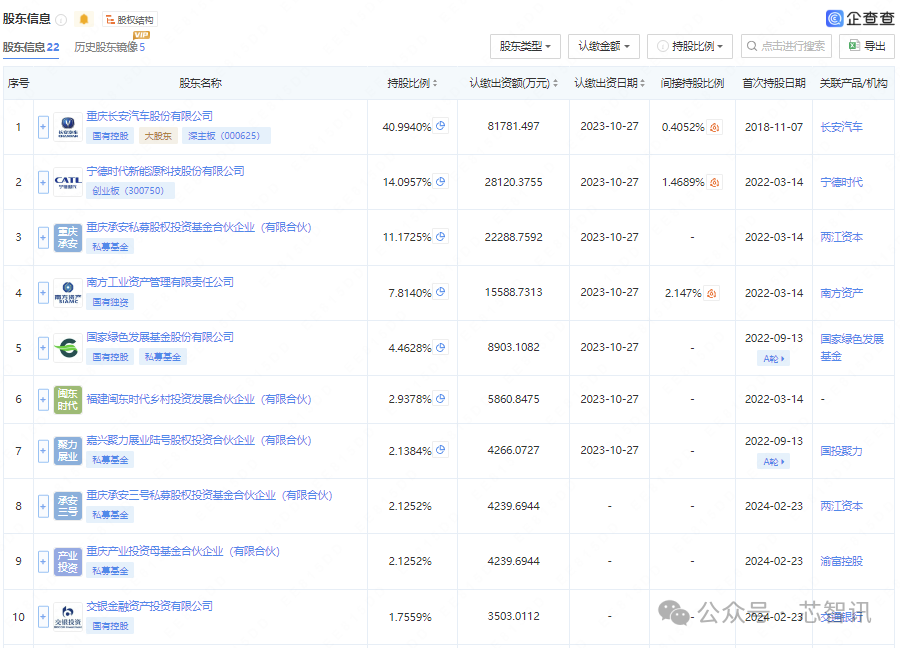
Task: Expand row 7 嘉兴聚力展业 plus button
Action: click(x=43, y=451)
